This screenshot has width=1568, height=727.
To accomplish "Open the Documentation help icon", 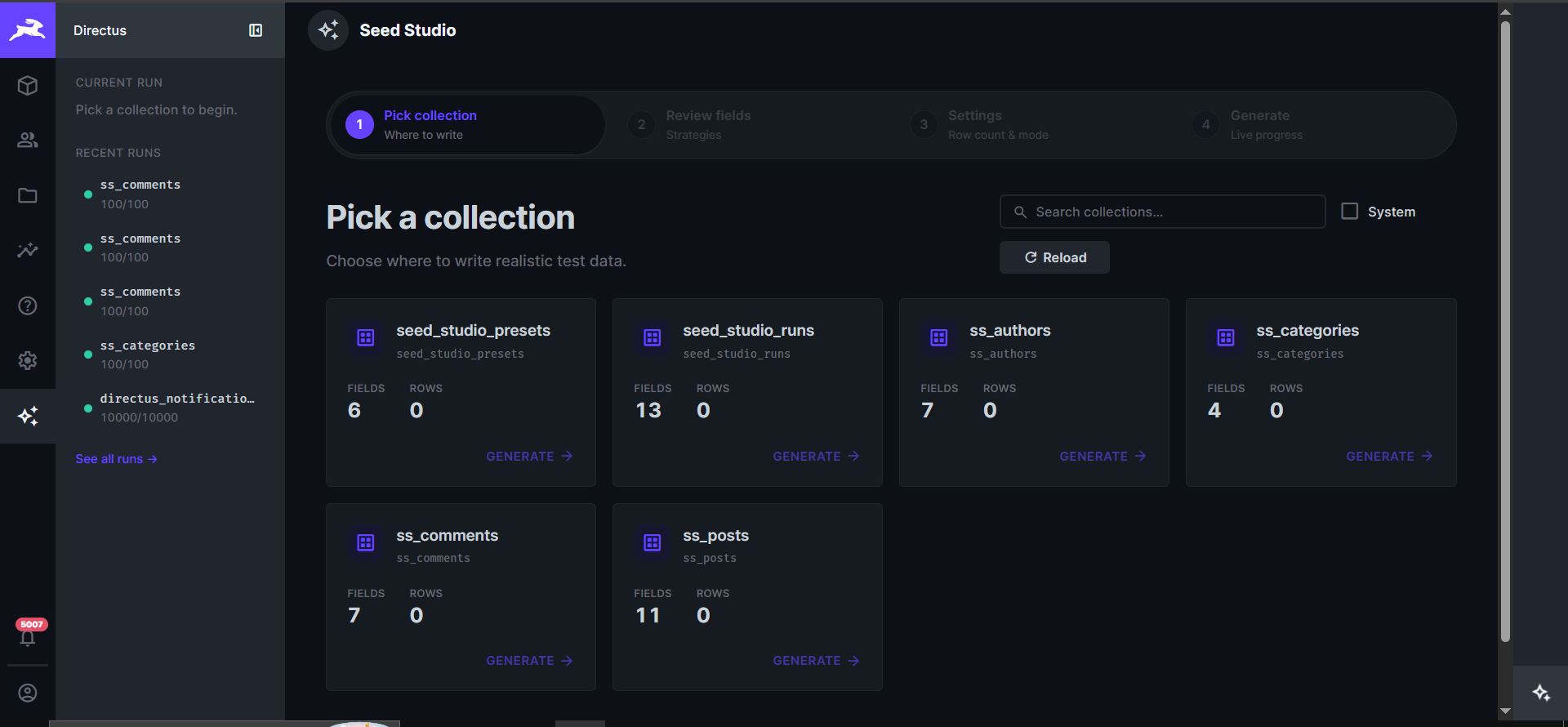I will (28, 306).
